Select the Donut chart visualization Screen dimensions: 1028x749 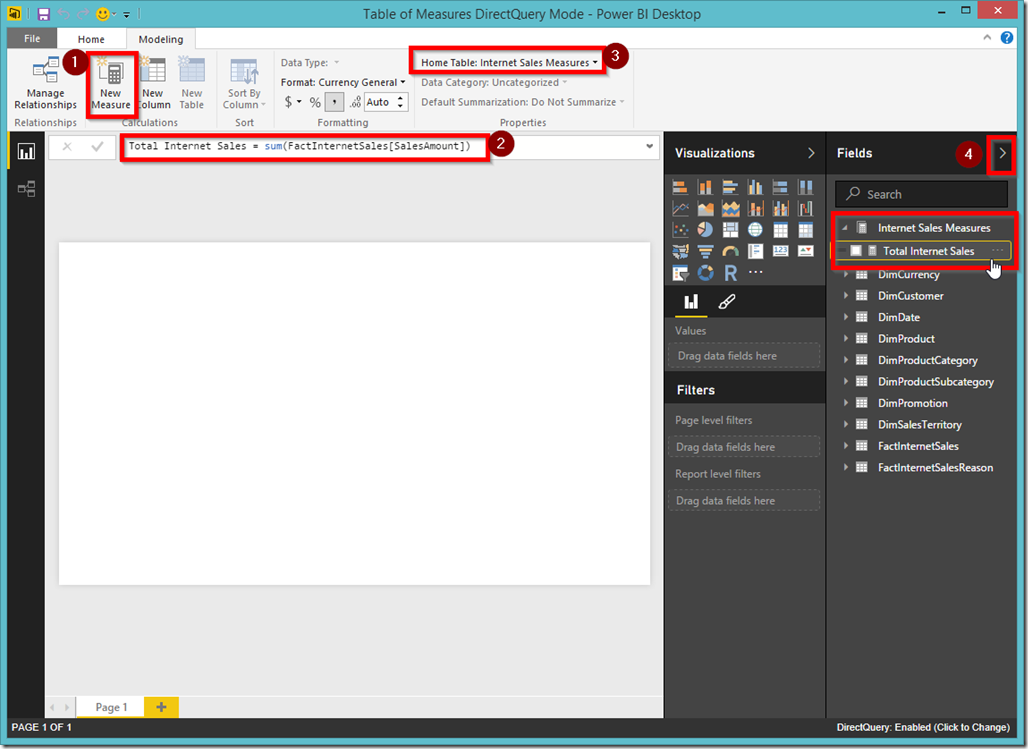click(x=705, y=273)
